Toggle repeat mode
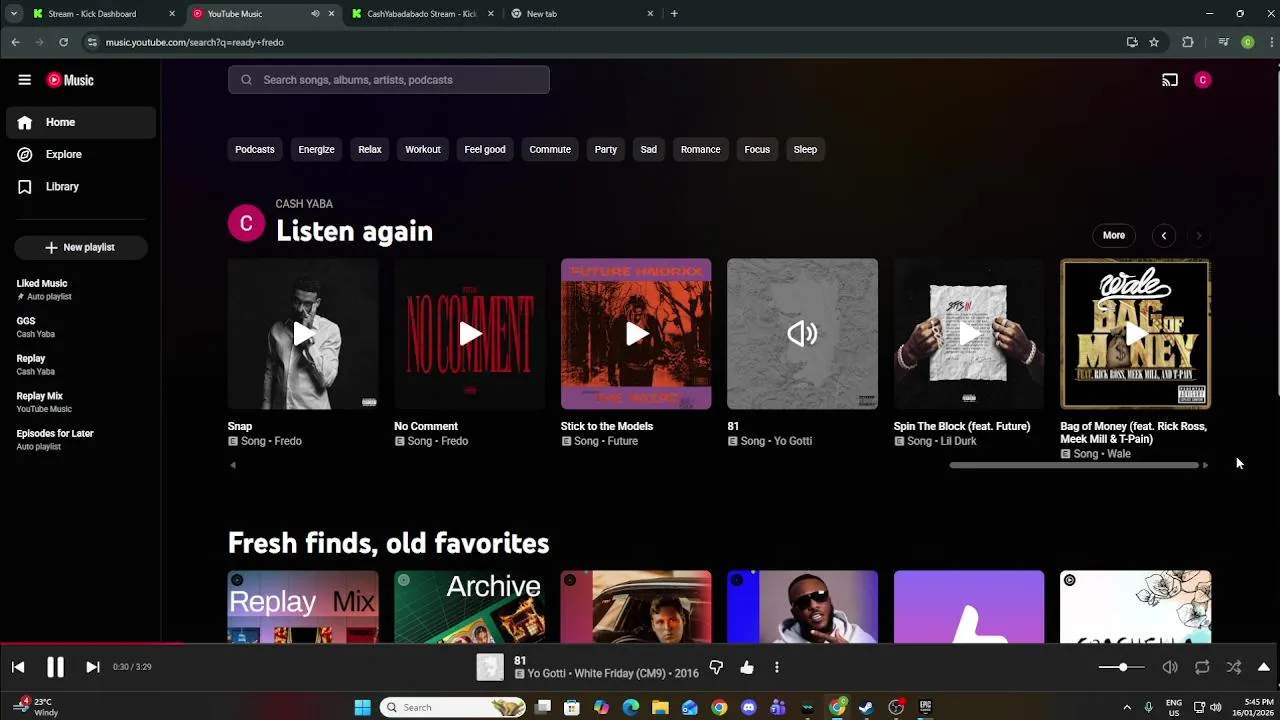Image resolution: width=1280 pixels, height=720 pixels. 1202,667
